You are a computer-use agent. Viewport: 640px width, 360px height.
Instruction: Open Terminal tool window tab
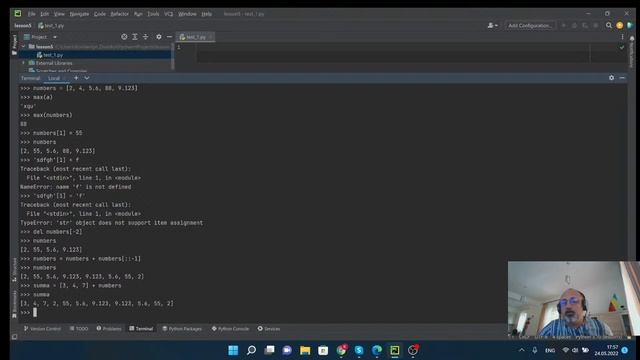(141, 329)
